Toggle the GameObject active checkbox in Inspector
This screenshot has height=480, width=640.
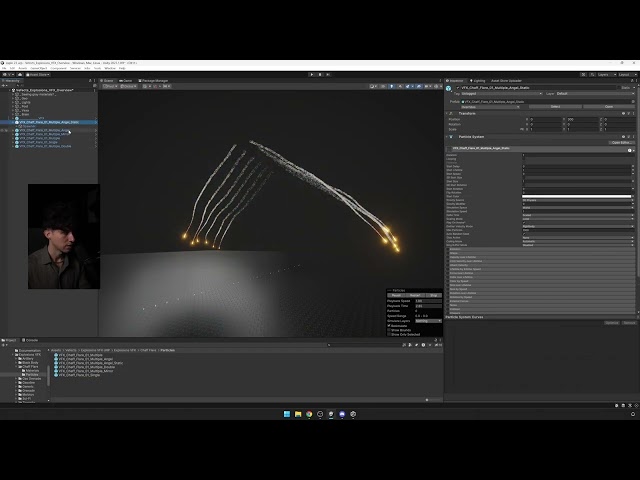(x=458, y=88)
